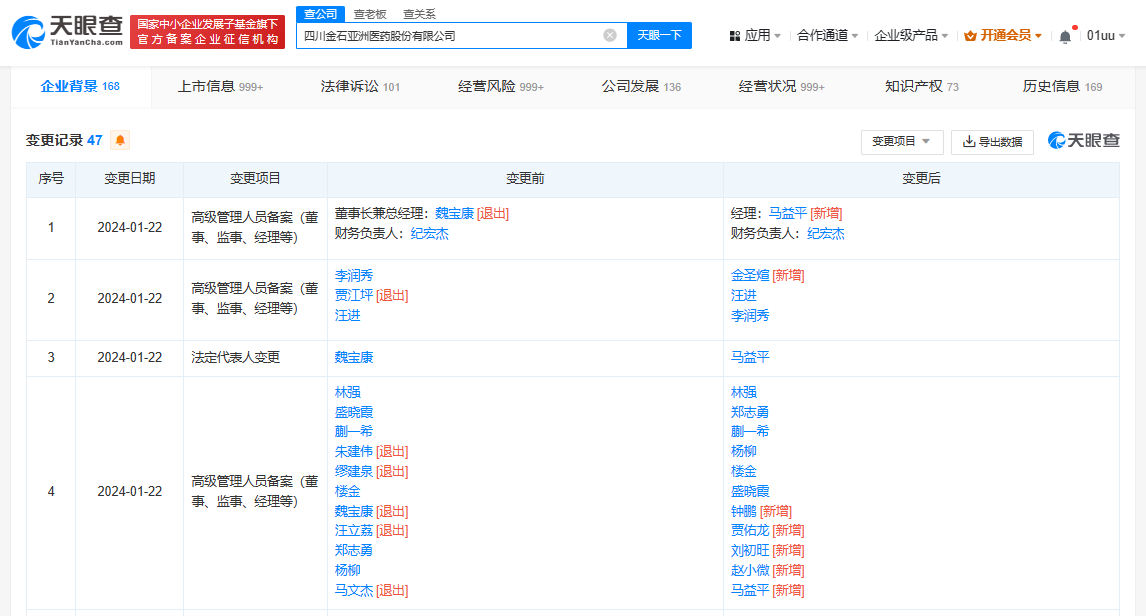Image resolution: width=1146 pixels, height=616 pixels.
Task: Switch to the 上市信息 tab
Action: click(x=220, y=87)
